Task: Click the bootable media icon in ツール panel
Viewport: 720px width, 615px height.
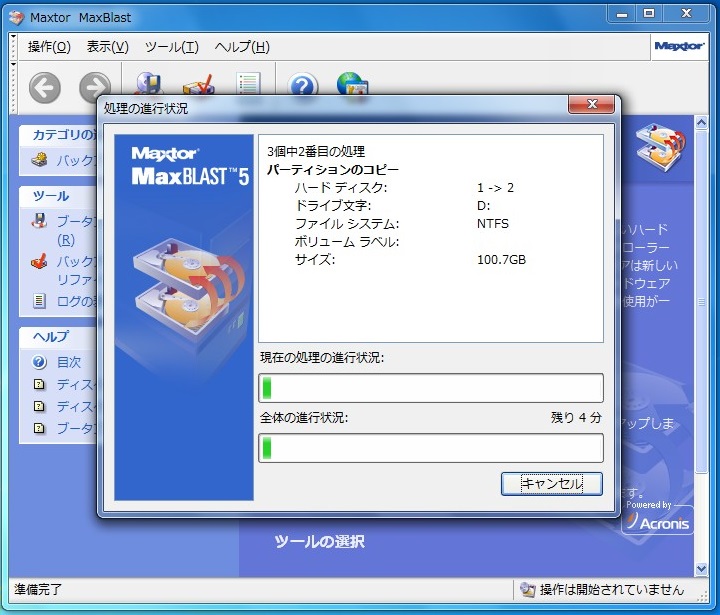Action: [39, 220]
